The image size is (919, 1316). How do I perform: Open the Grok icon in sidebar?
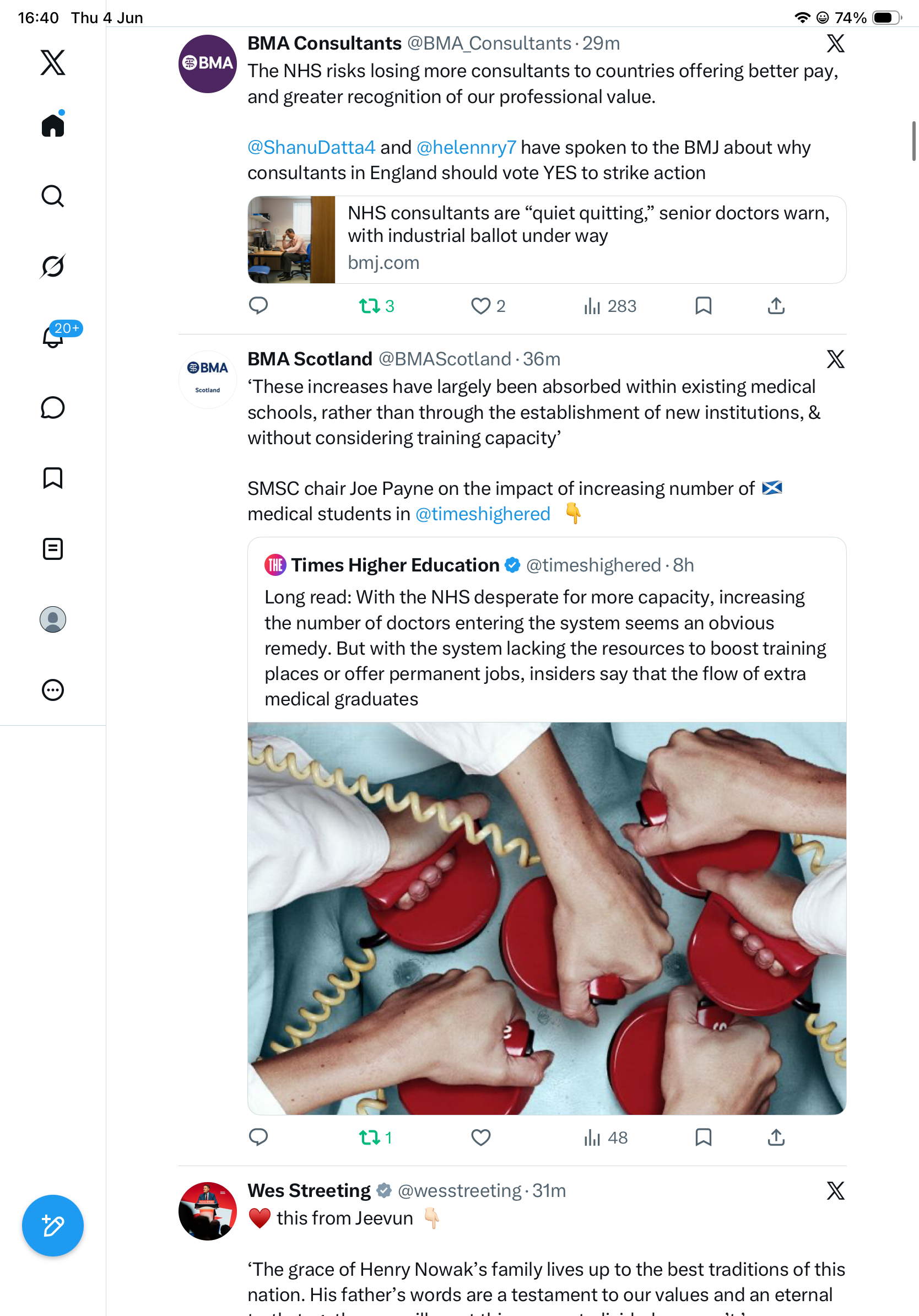coord(53,266)
